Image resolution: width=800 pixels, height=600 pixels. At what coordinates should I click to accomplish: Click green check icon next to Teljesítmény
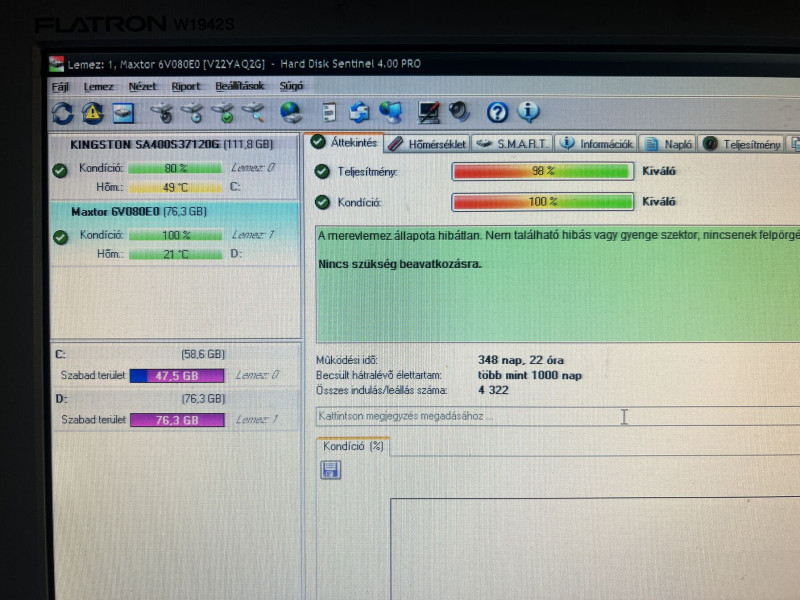coord(322,172)
